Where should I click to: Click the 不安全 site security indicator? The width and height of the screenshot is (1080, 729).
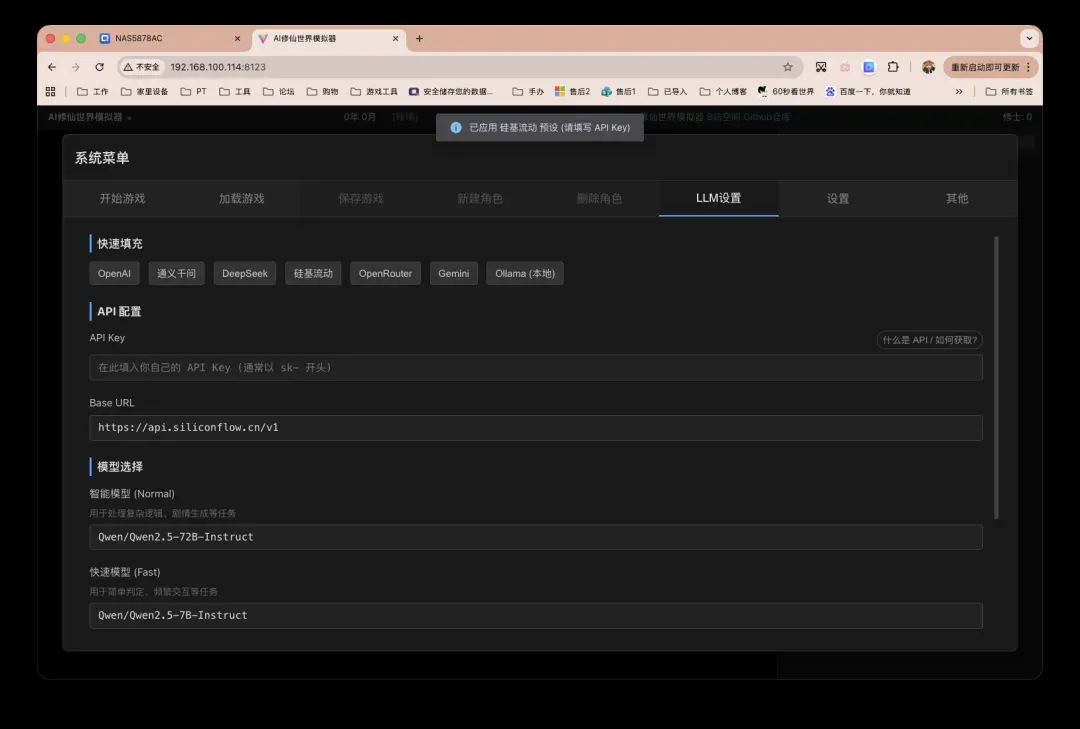coord(141,67)
